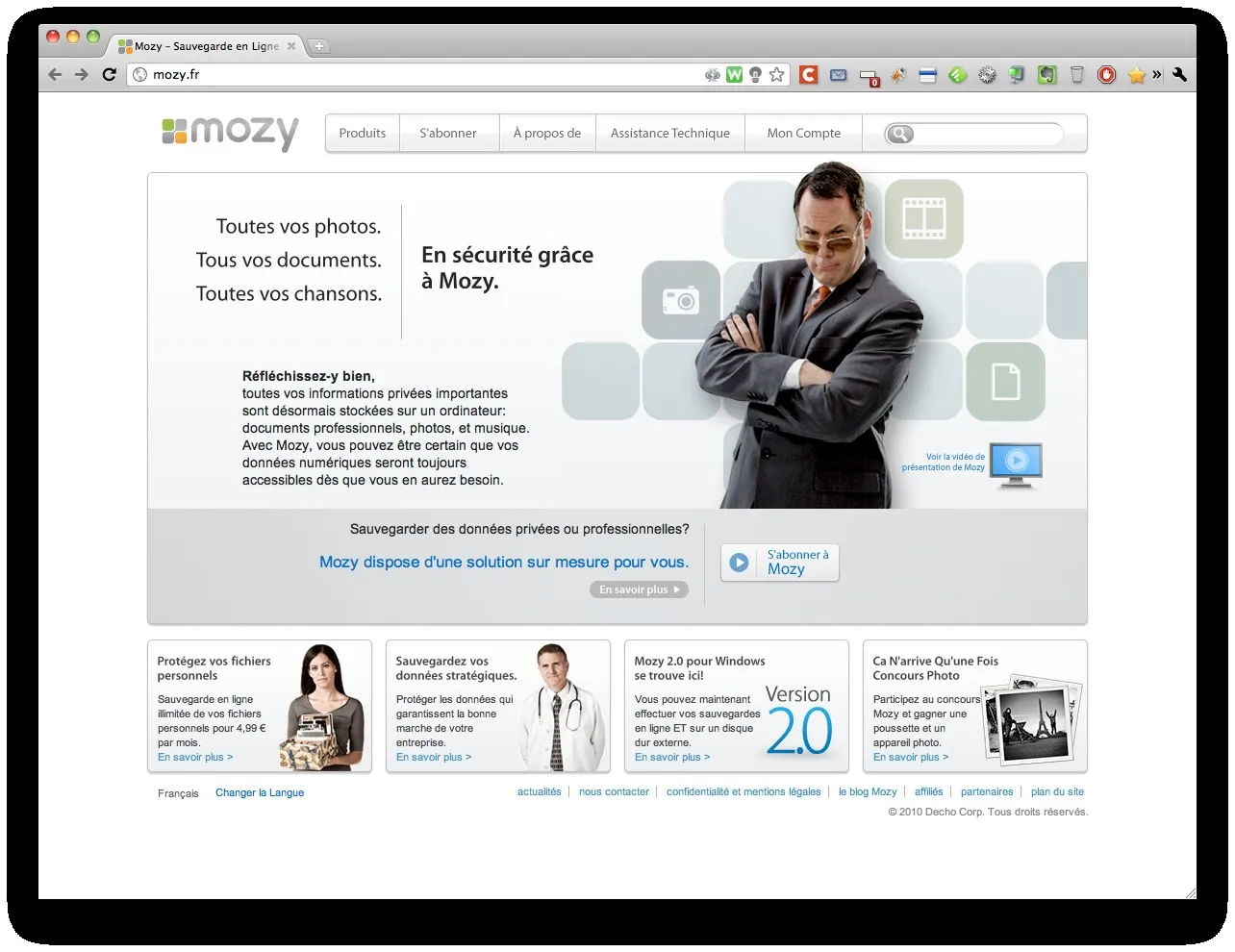Open le blog Mozy link
The width and height of the screenshot is (1235, 952).
pos(868,792)
